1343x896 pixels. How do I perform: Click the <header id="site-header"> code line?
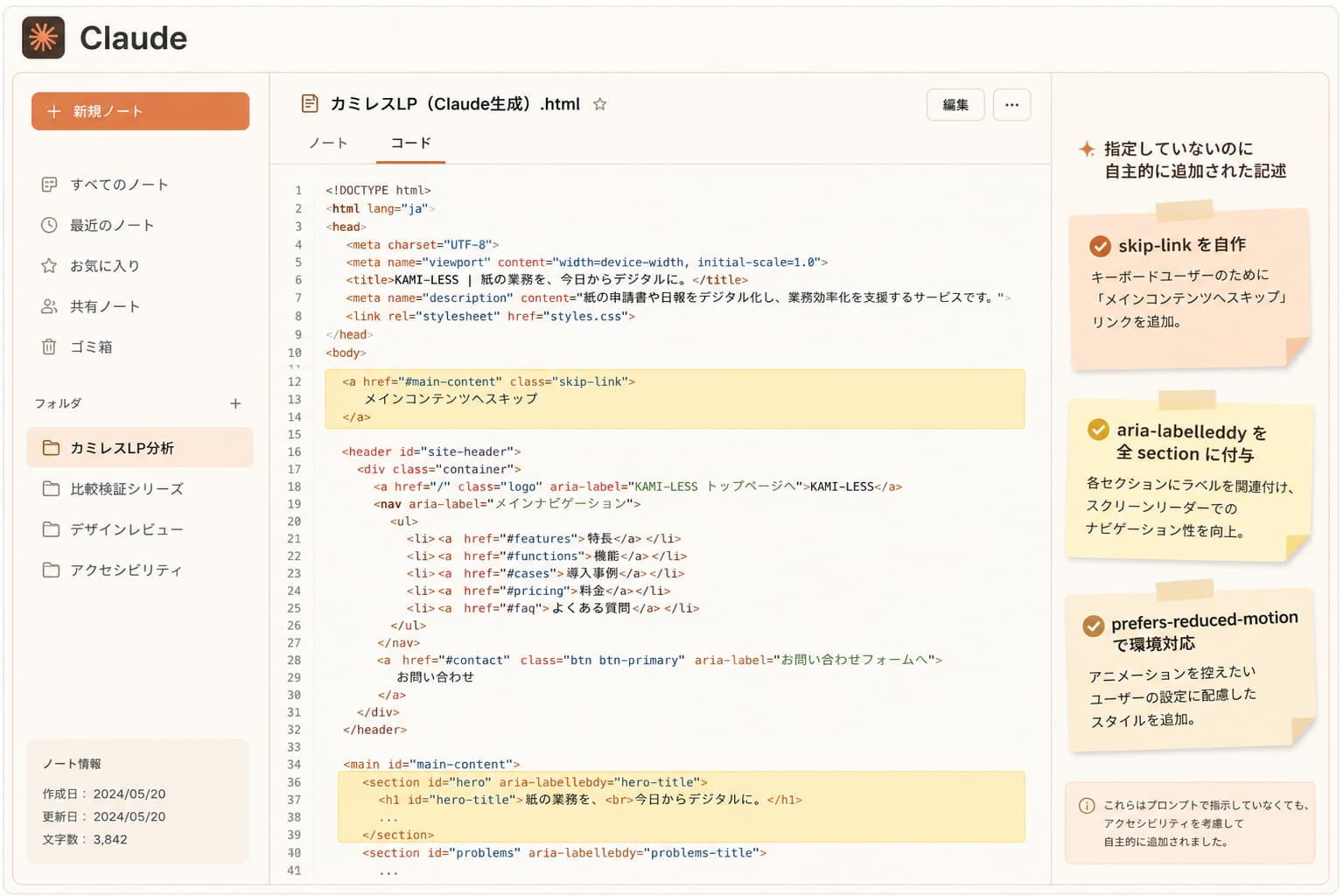[x=431, y=451]
